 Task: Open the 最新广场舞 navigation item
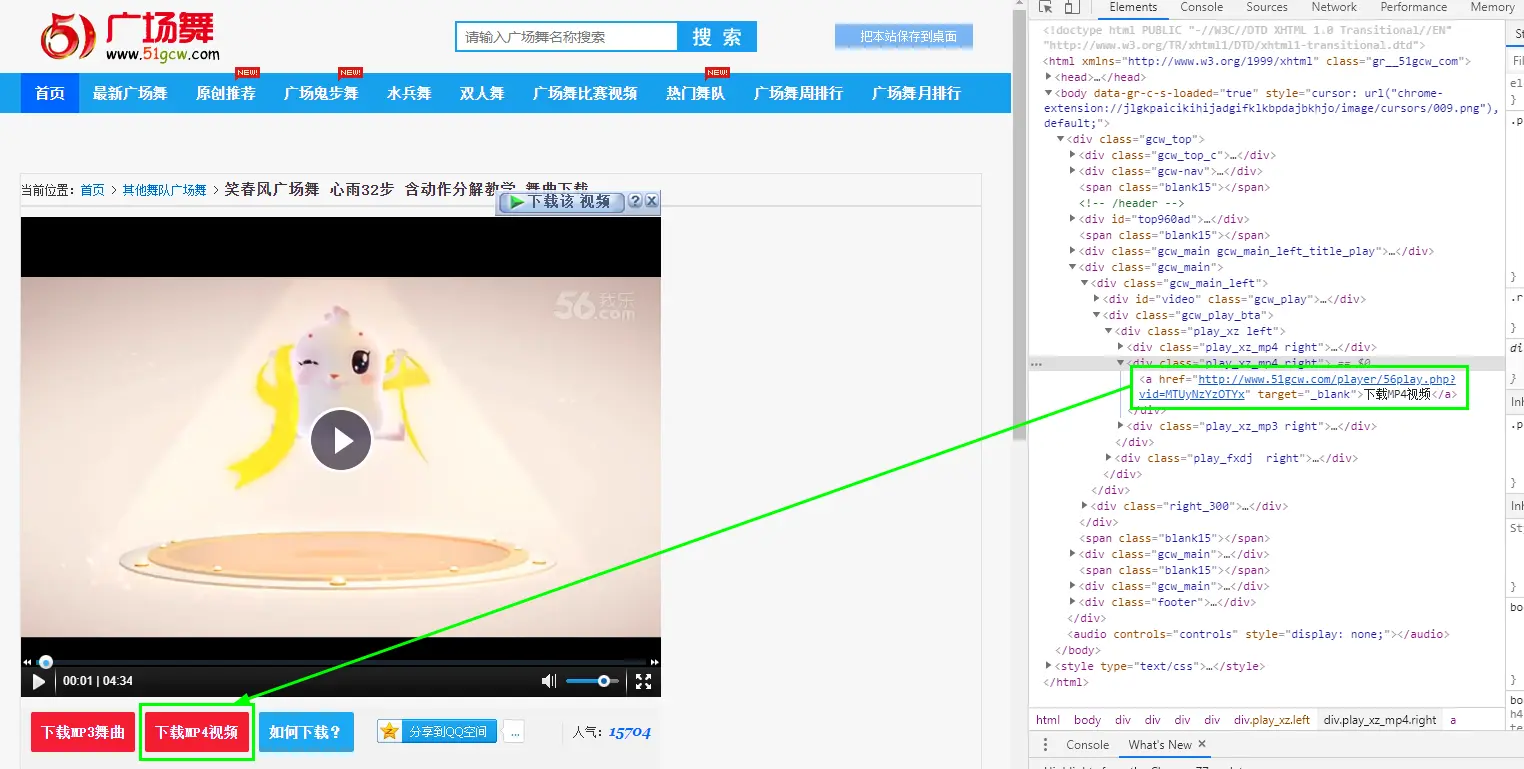tap(130, 93)
